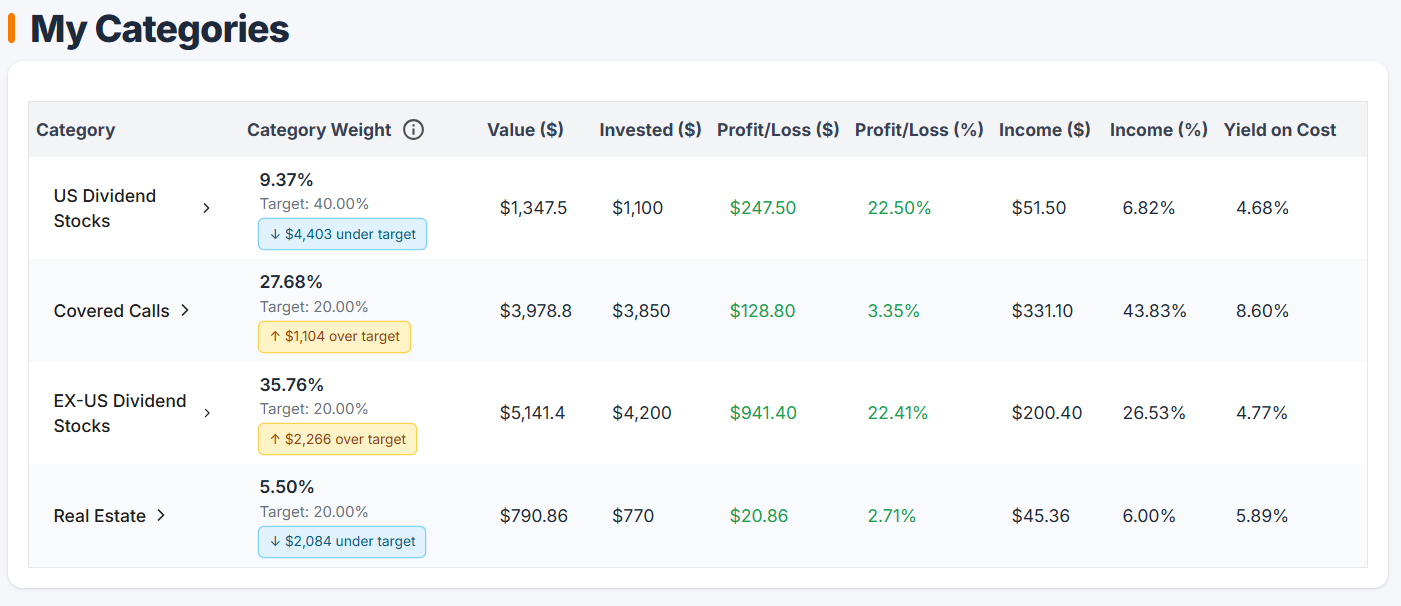The width and height of the screenshot is (1401, 606).
Task: Open the Covered Calls category link
Action: (x=111, y=311)
